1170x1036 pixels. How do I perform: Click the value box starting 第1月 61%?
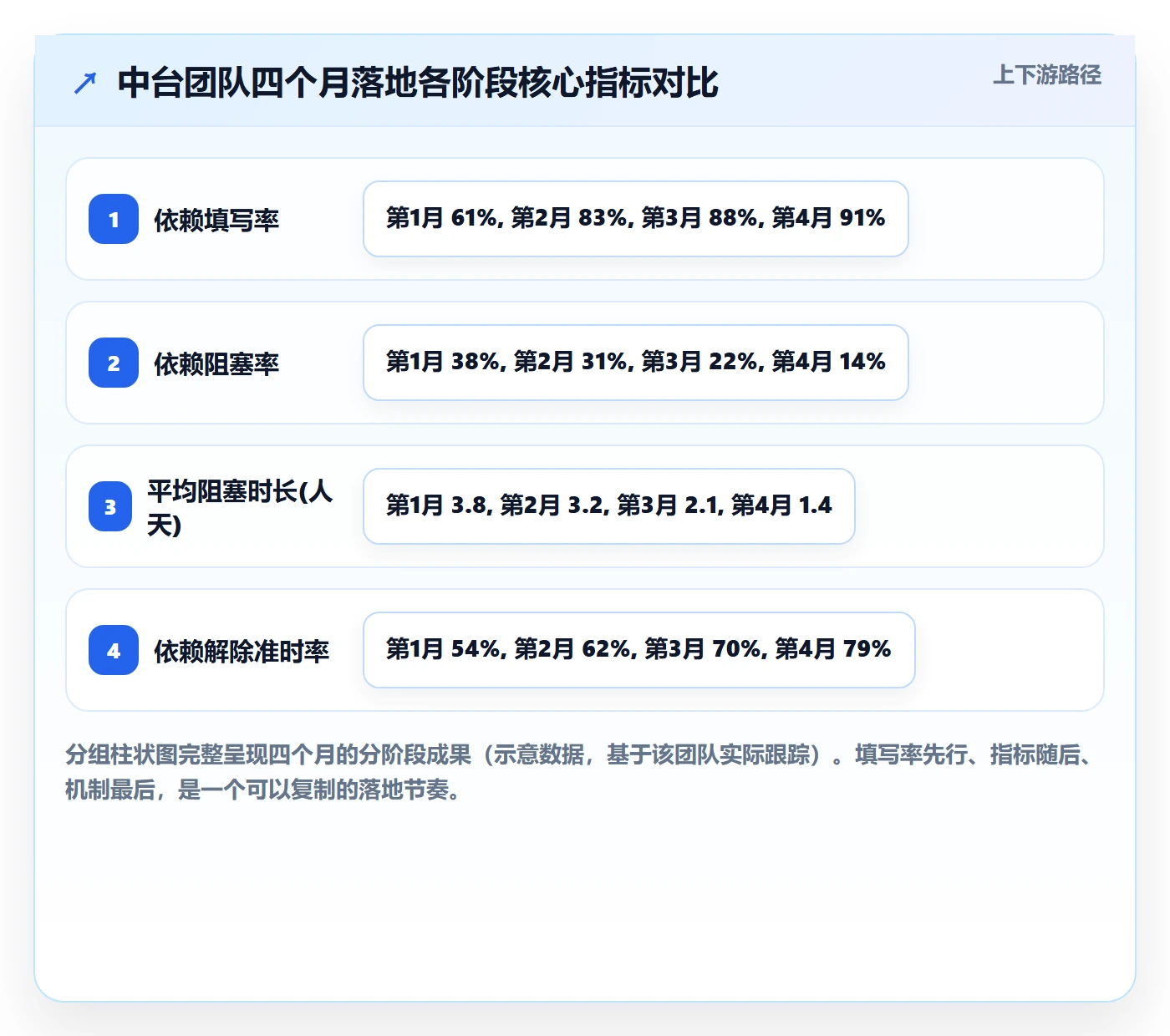636,219
